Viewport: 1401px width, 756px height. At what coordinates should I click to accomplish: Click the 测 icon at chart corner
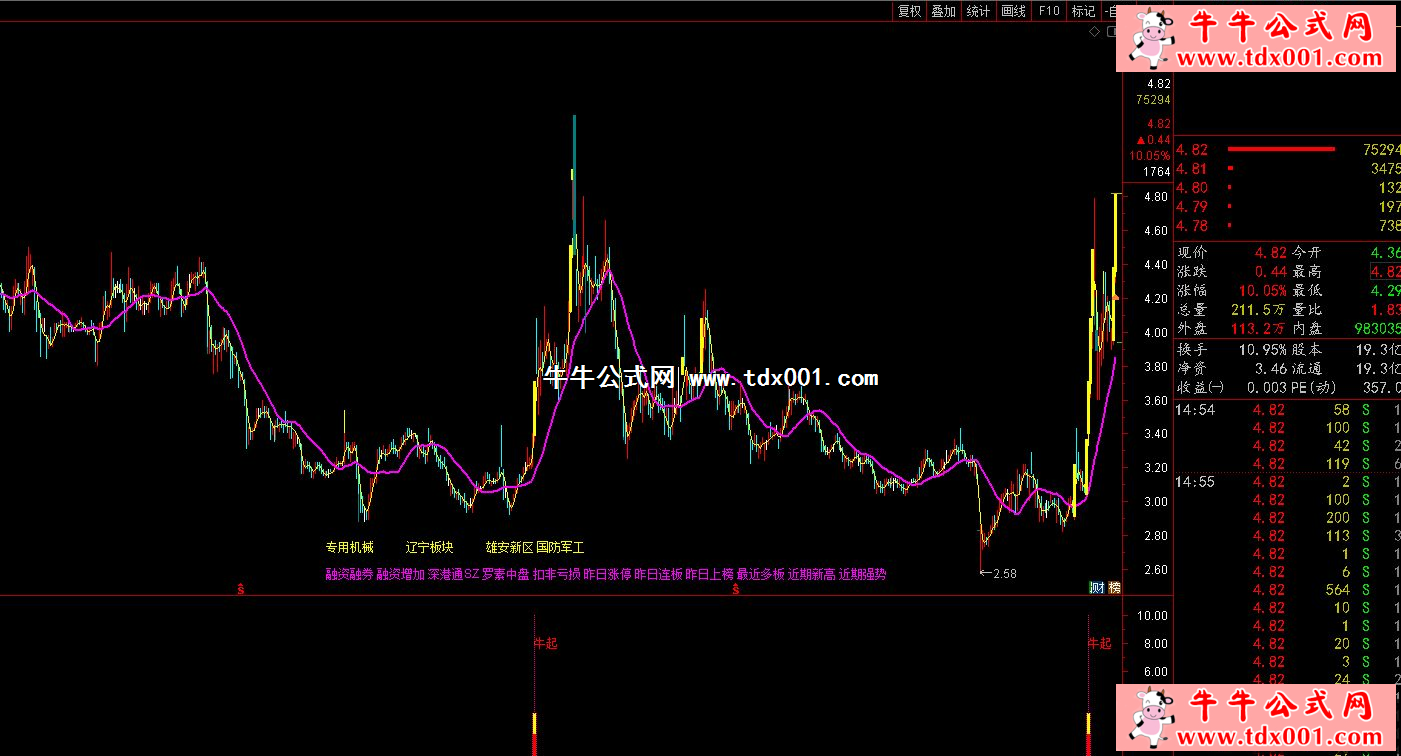tap(1096, 587)
